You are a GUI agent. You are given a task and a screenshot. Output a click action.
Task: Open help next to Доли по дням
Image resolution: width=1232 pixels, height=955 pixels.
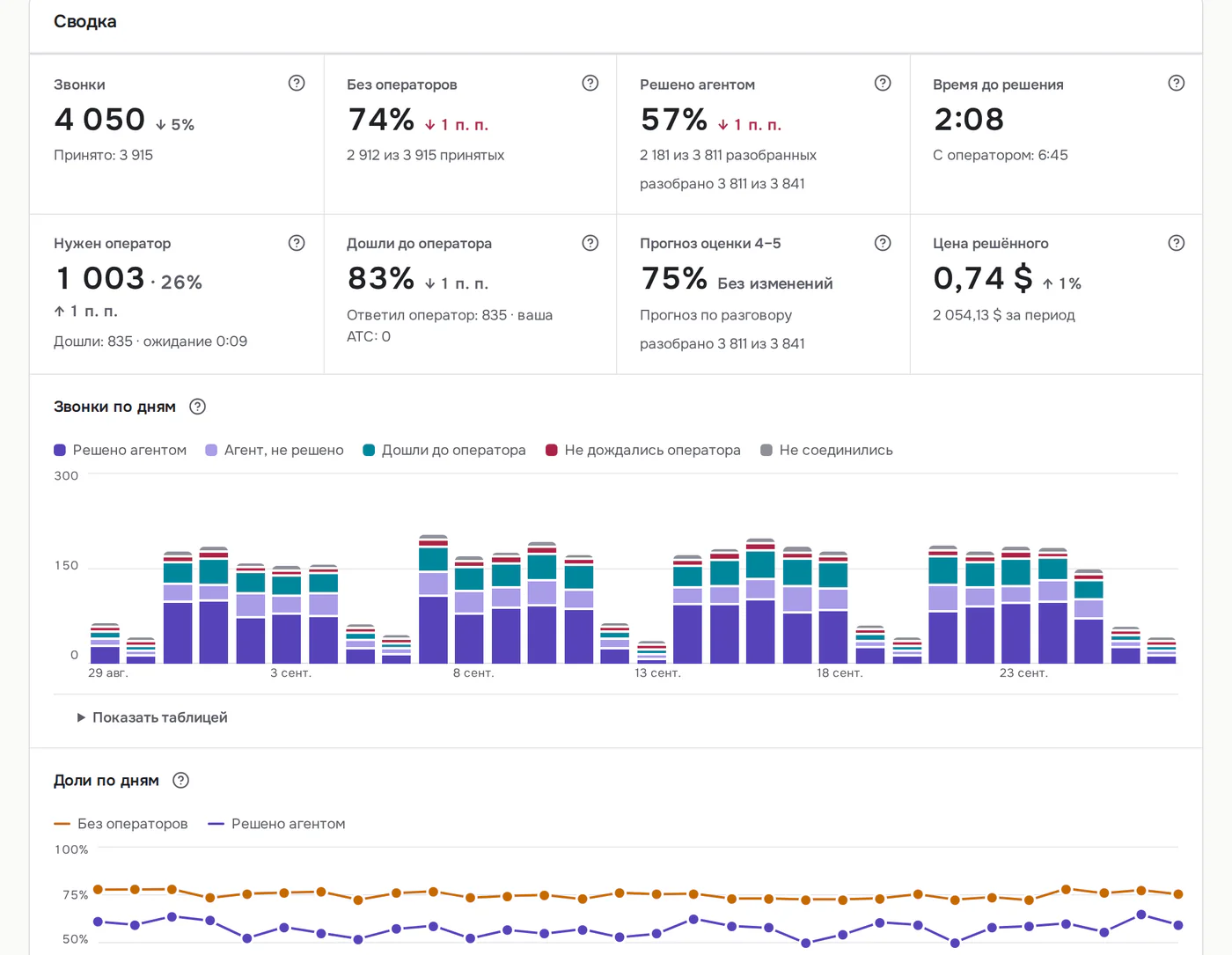[x=181, y=781]
